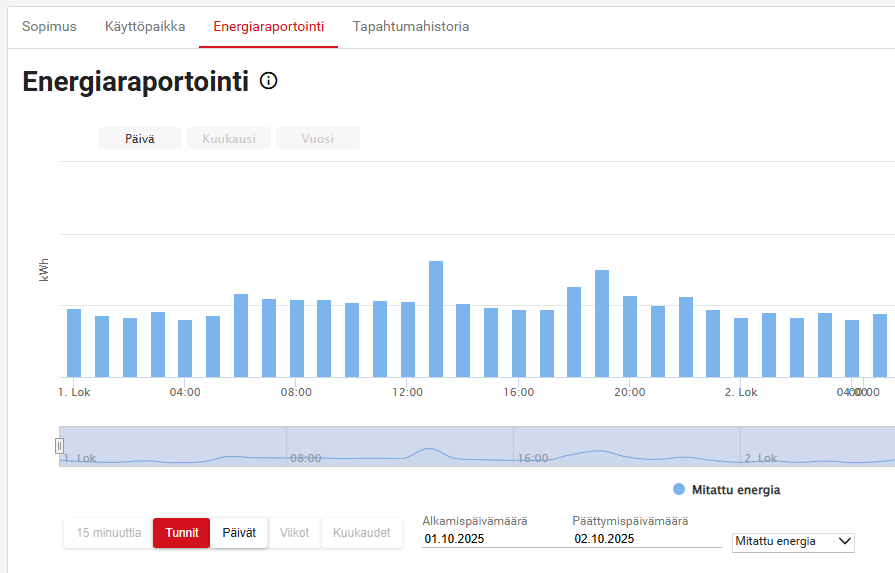Click the Alkamispäivämäärä date field

point(492,539)
